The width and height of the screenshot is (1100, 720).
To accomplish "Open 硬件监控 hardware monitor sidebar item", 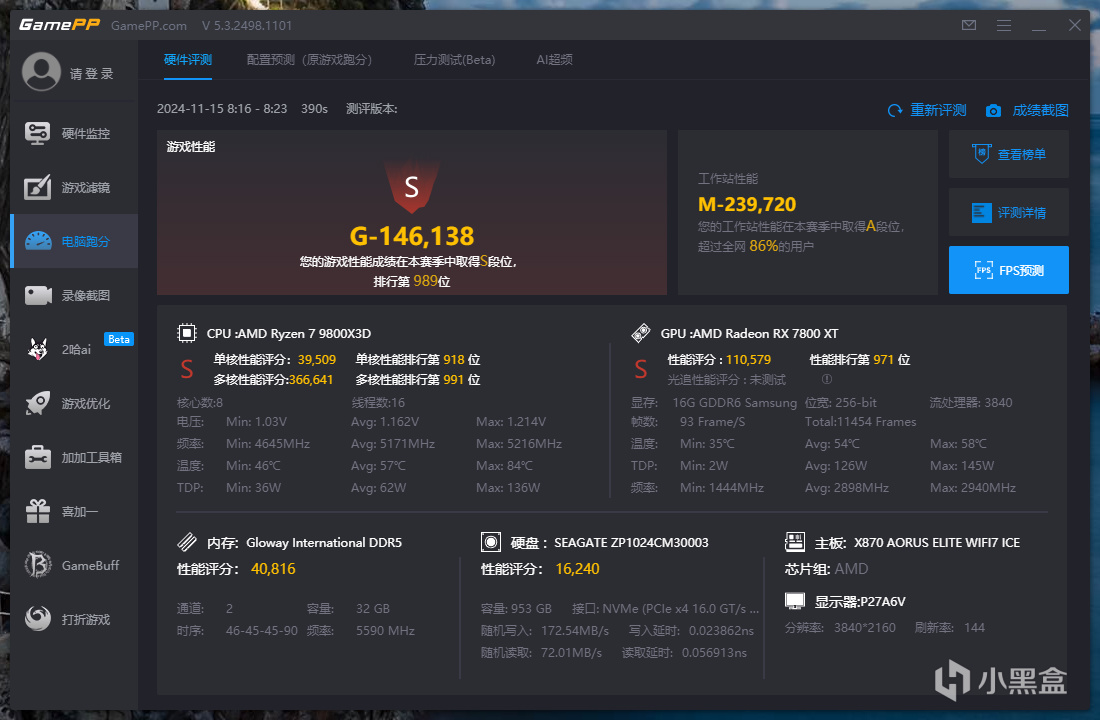I will click(74, 133).
